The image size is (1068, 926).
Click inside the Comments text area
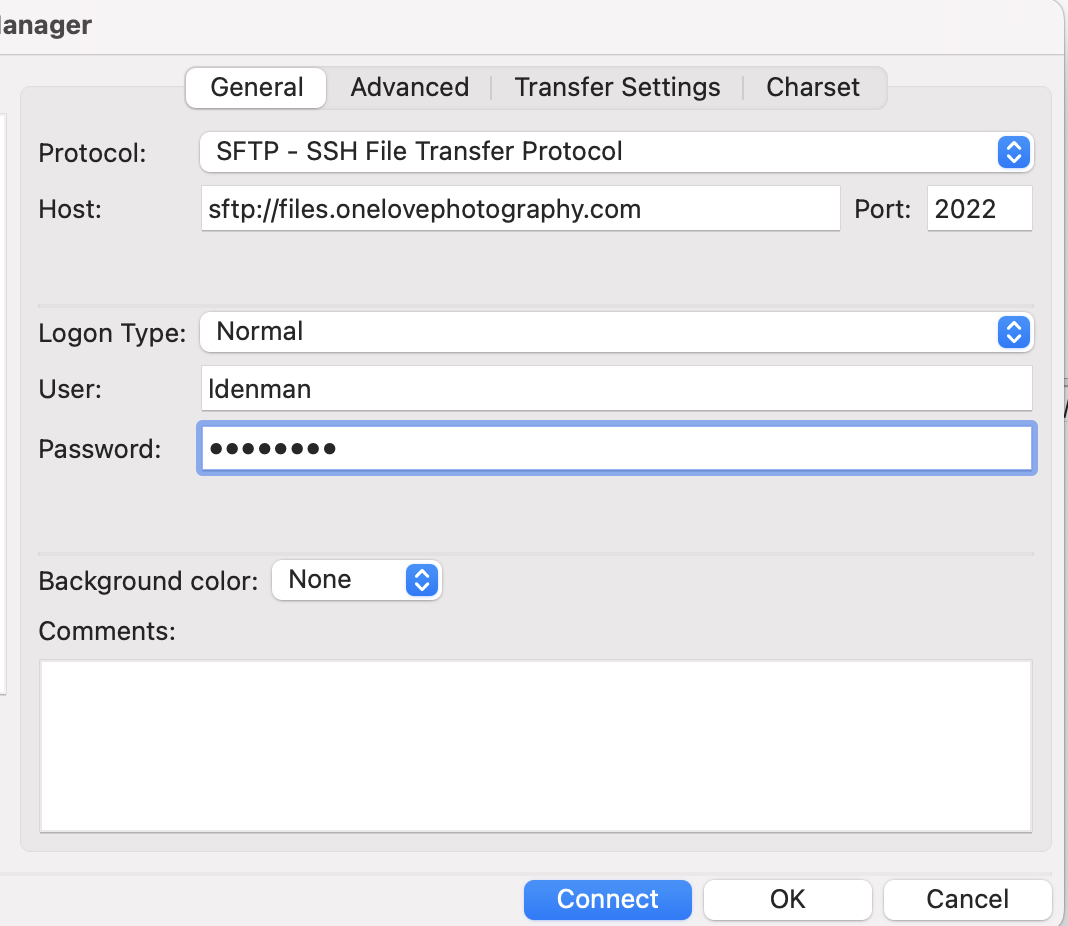(535, 745)
